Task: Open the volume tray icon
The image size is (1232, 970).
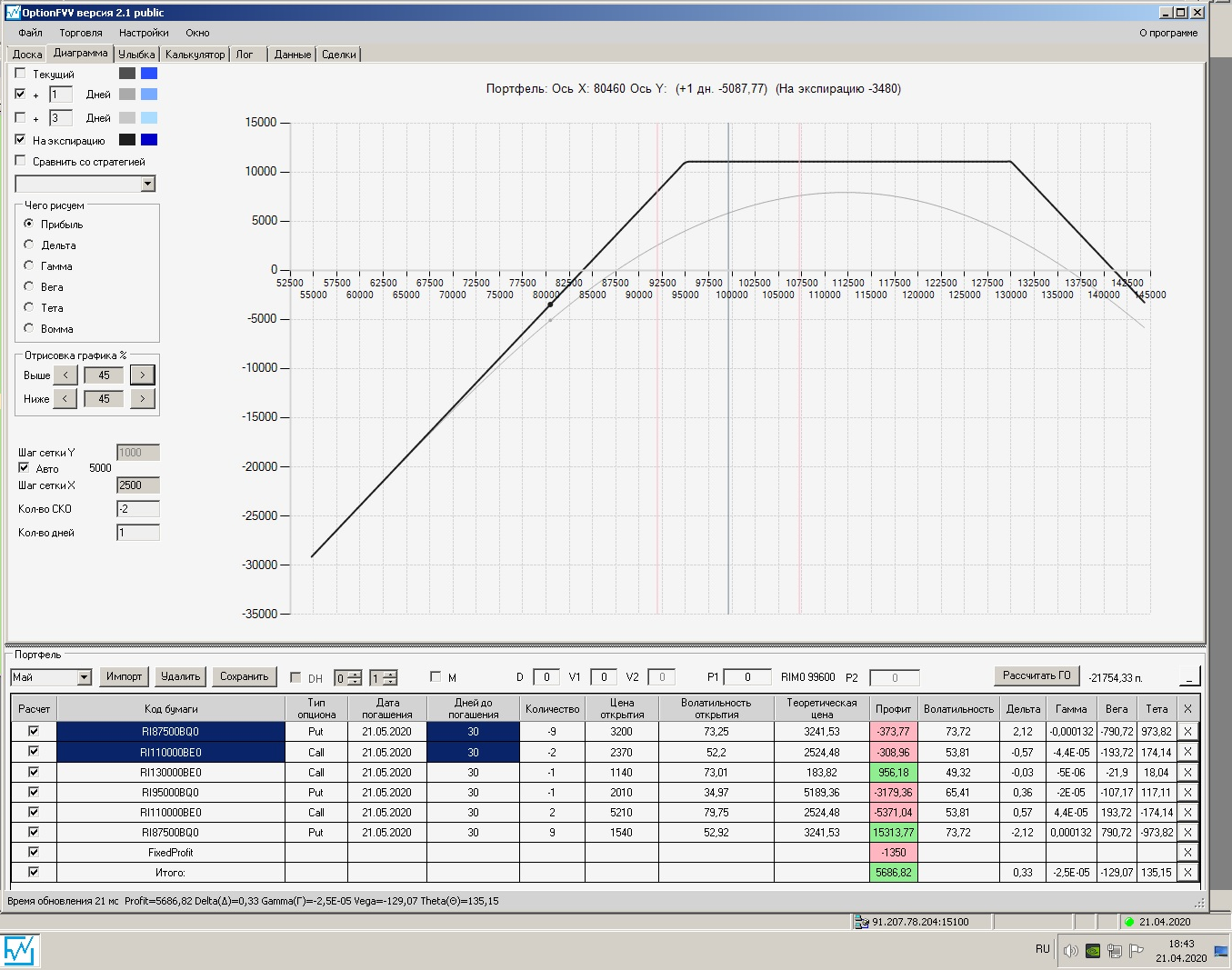Action: click(1071, 951)
